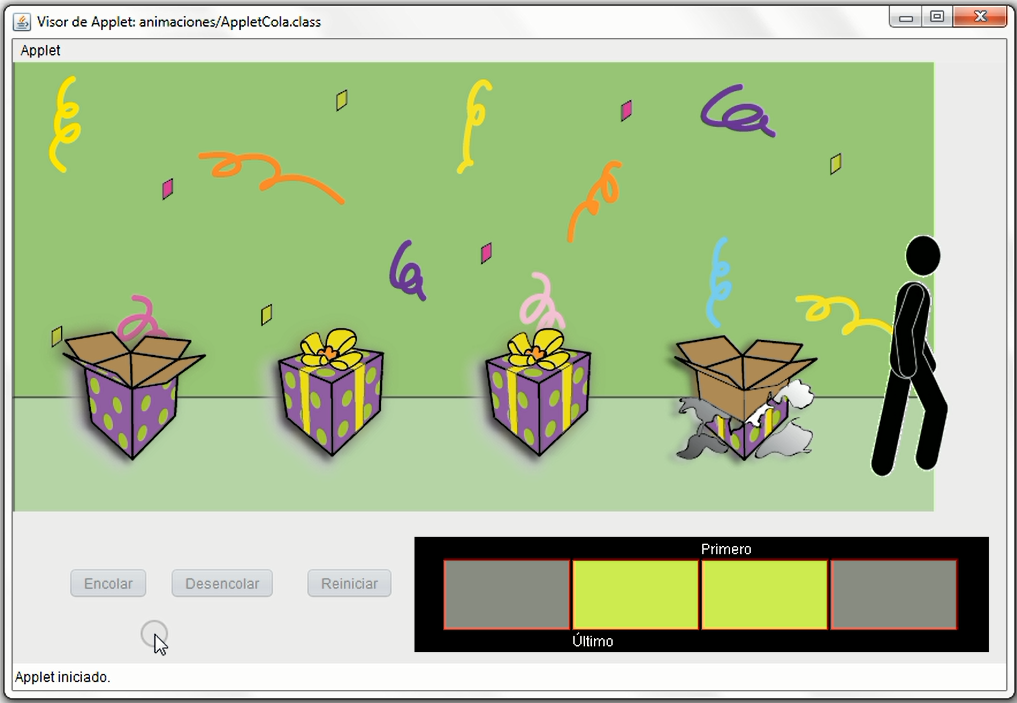Screen dimensions: 1017x703
Task: Click the Último label in the queue panel
Action: 593,641
